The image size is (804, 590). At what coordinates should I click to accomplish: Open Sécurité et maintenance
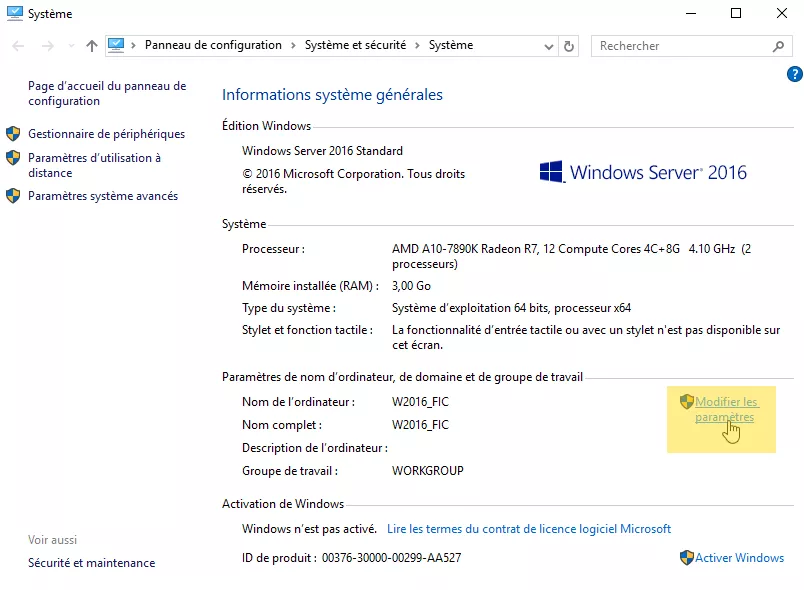[x=91, y=563]
